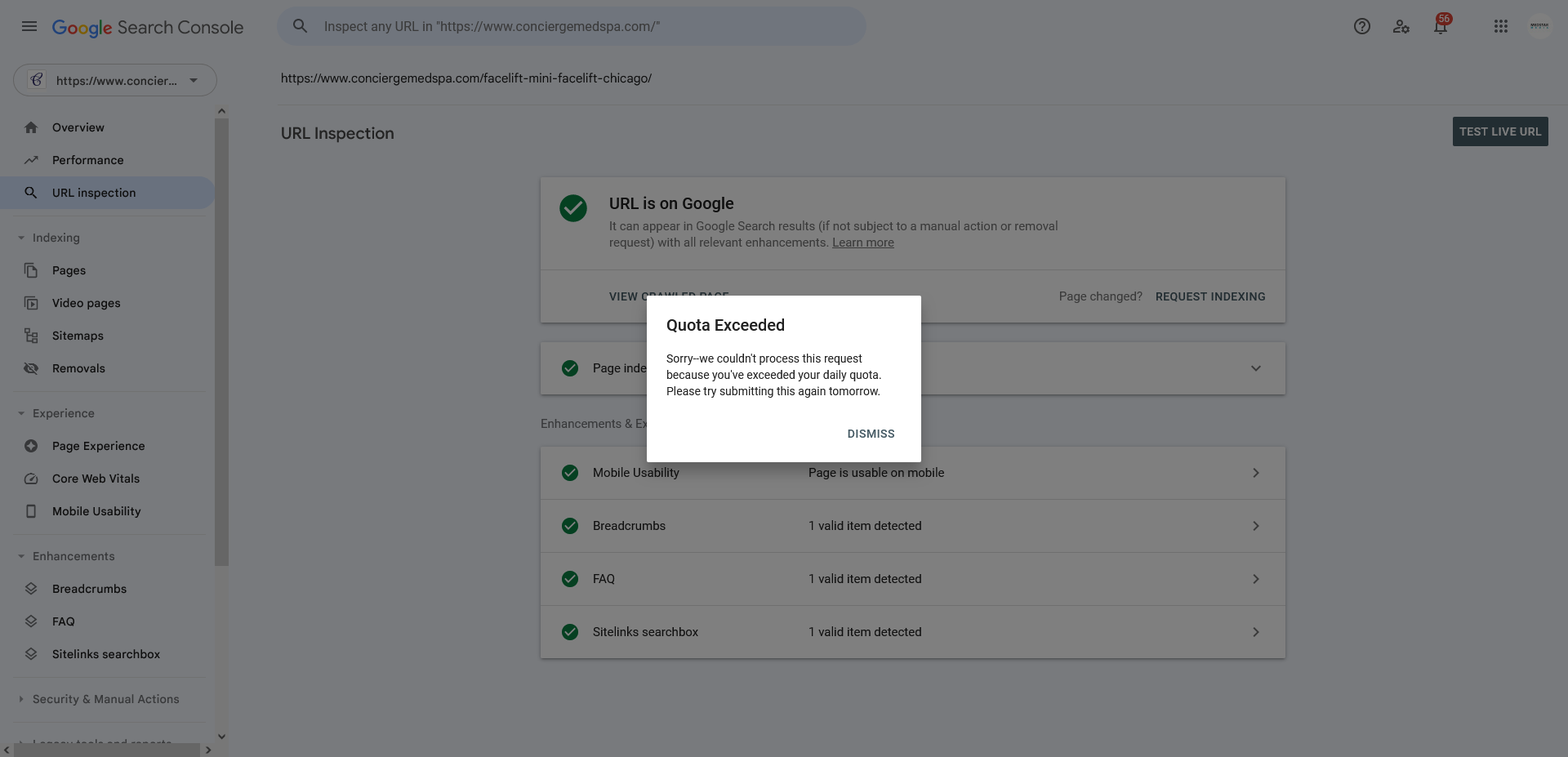Open the property selector dropdown
This screenshot has width=1568, height=757.
[x=115, y=80]
